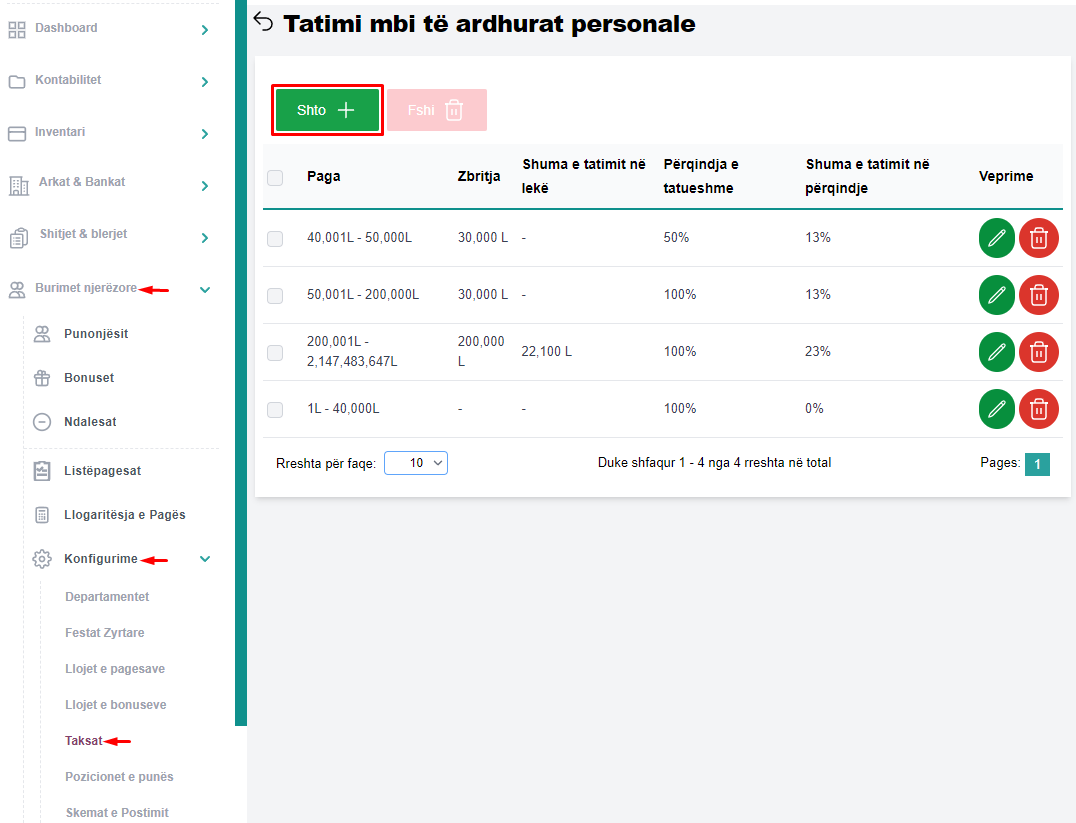Check the 40,001L - 50,000L row checkbox
The width and height of the screenshot is (1076, 823).
(275, 238)
